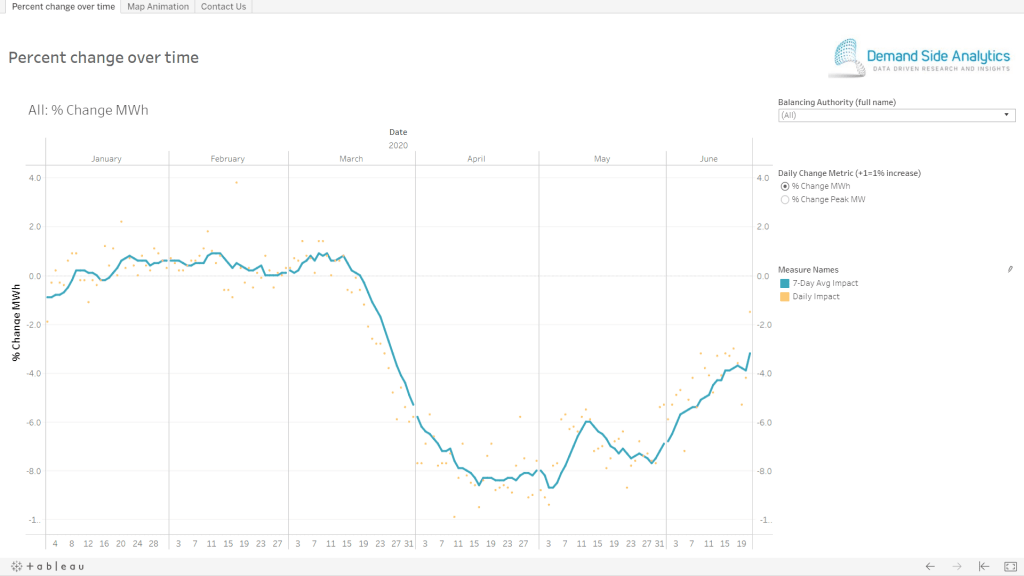Click the Percent change over time heading

point(103,57)
